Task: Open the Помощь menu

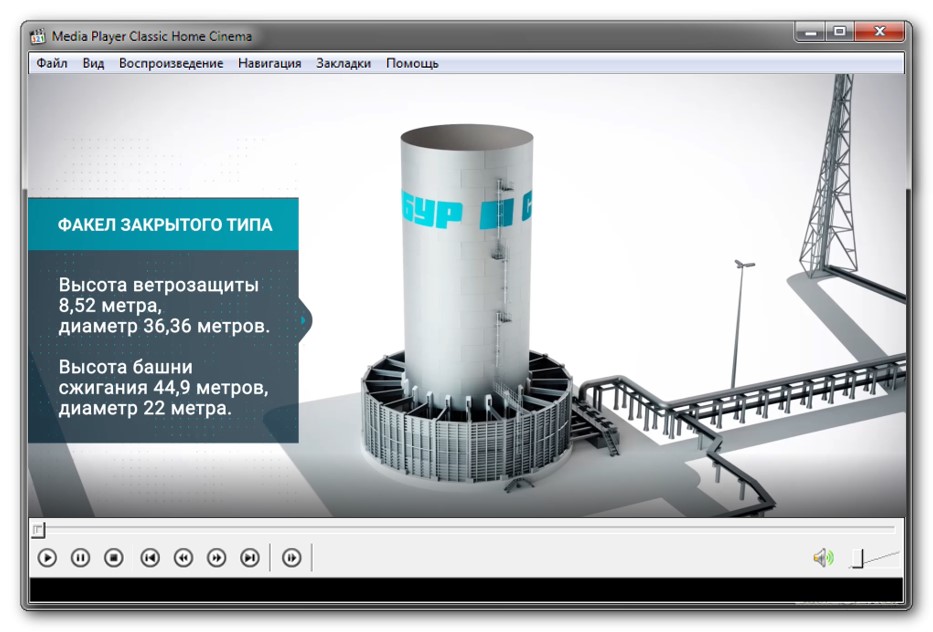Action: pyautogui.click(x=412, y=63)
